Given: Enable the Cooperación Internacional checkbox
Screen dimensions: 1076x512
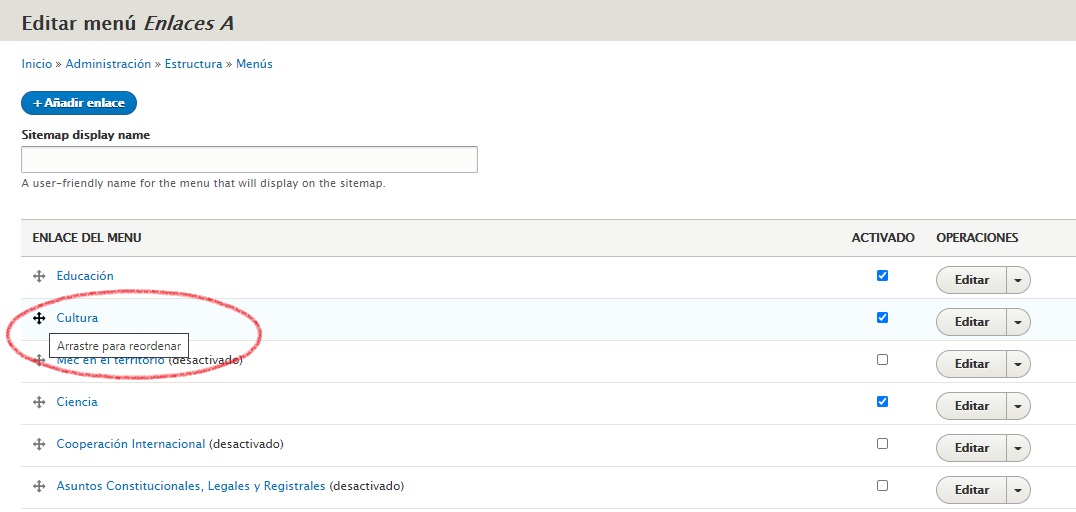Looking at the screenshot, I should 882,444.
